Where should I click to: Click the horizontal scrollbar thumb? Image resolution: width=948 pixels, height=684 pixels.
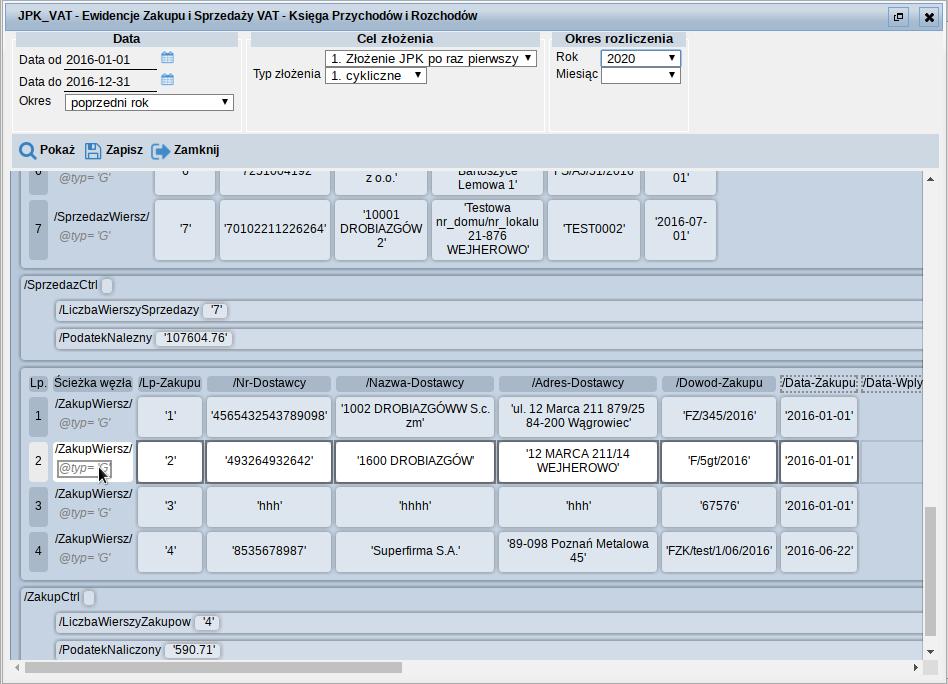213,668
